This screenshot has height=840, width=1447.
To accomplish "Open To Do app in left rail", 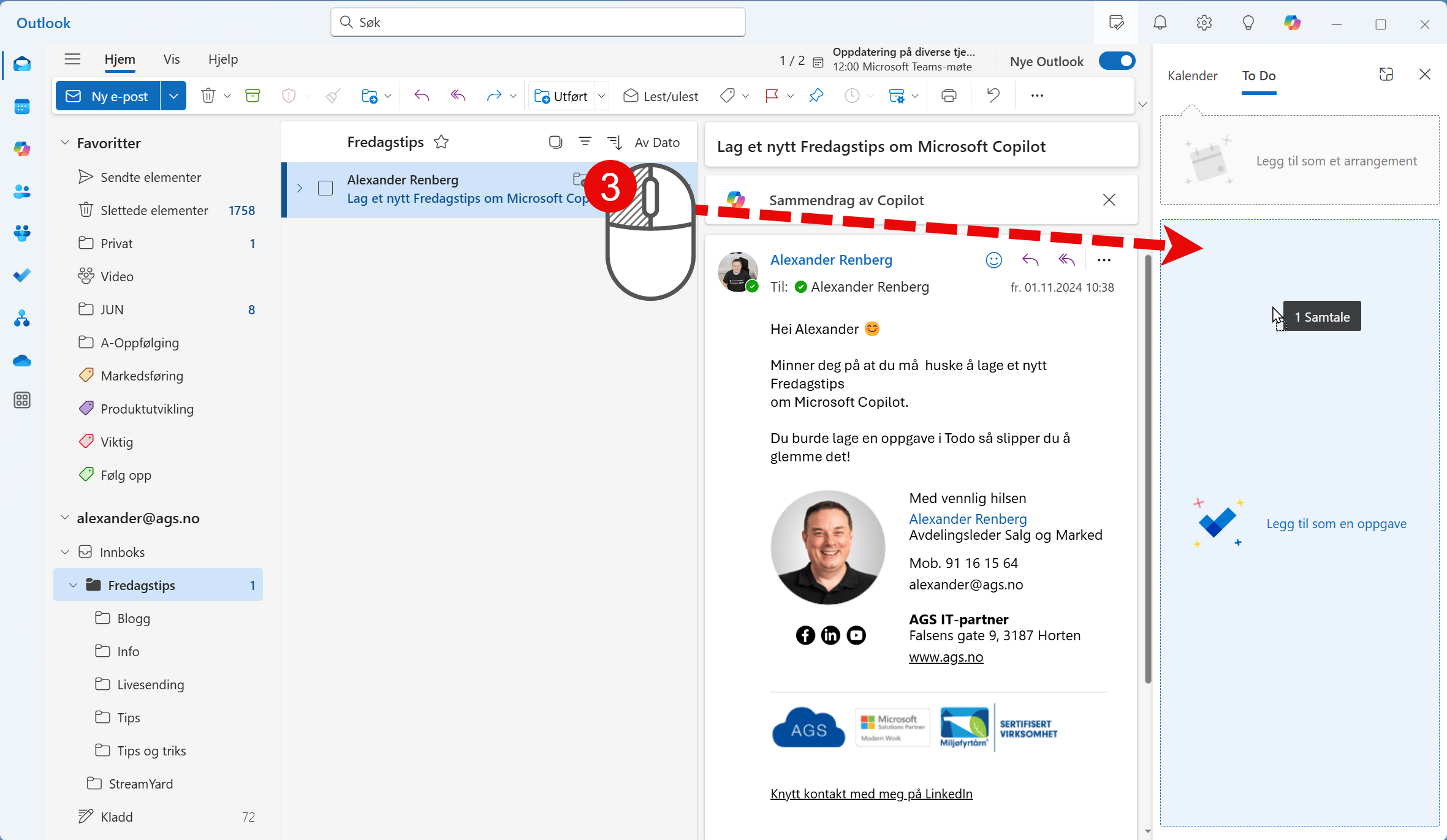I will pos(22,275).
